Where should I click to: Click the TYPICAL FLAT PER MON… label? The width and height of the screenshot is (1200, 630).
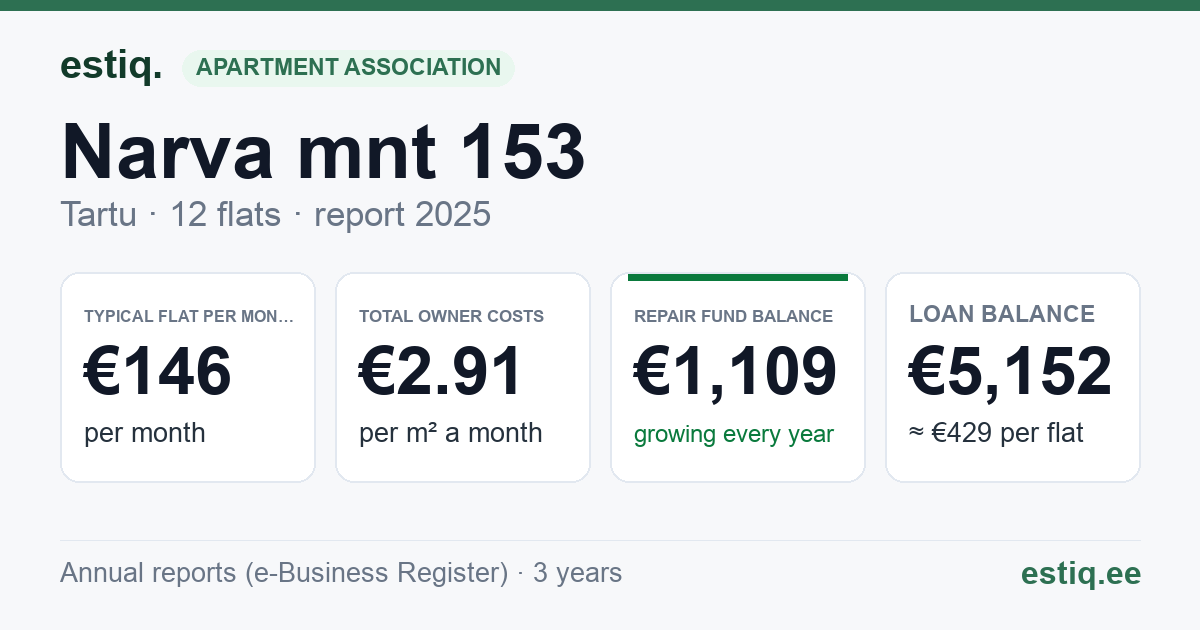pos(189,316)
